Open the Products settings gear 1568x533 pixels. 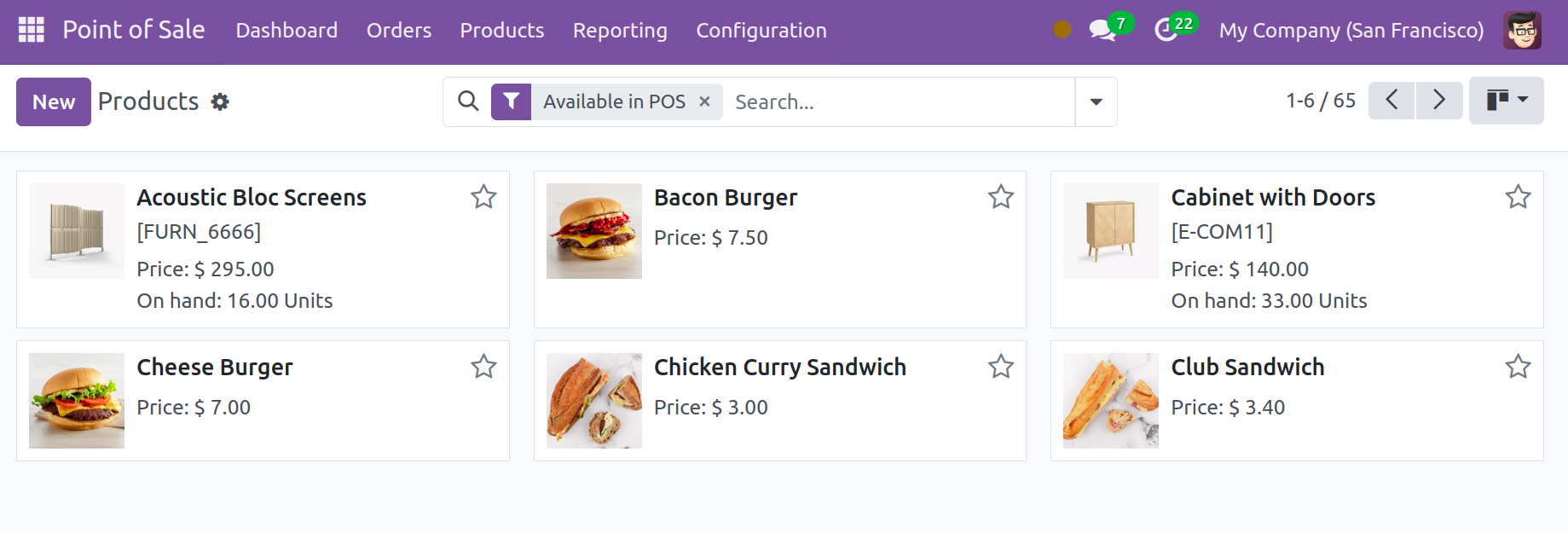tap(220, 102)
